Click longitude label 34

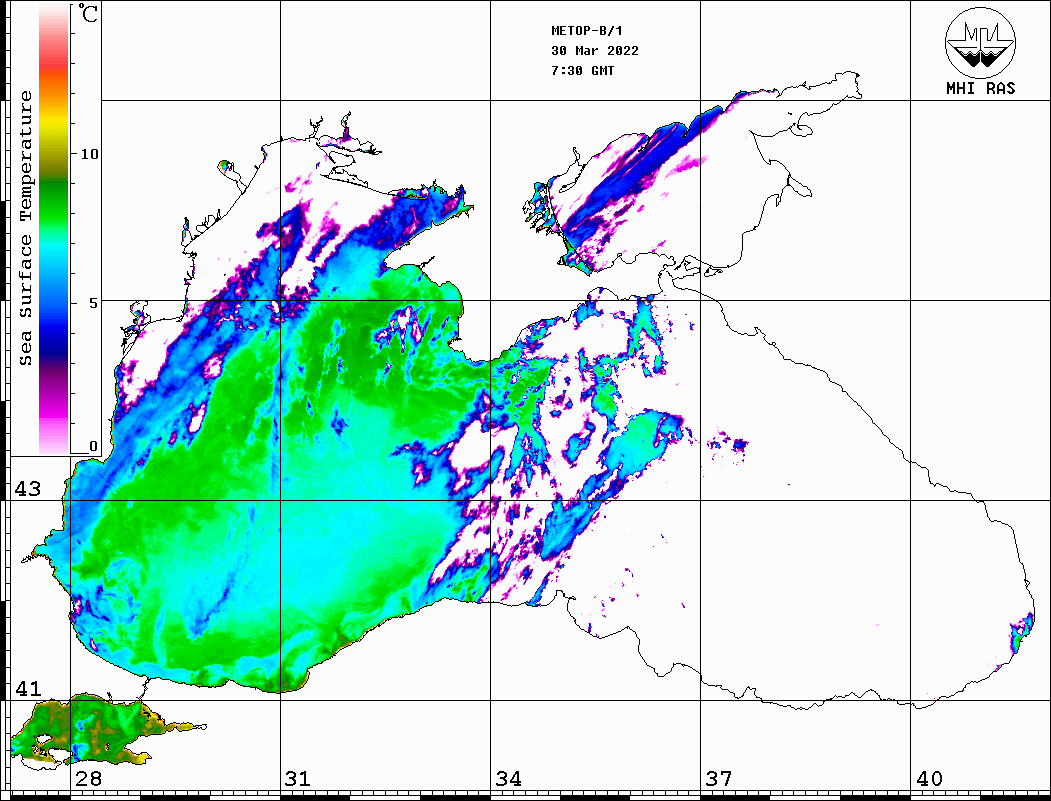508,779
